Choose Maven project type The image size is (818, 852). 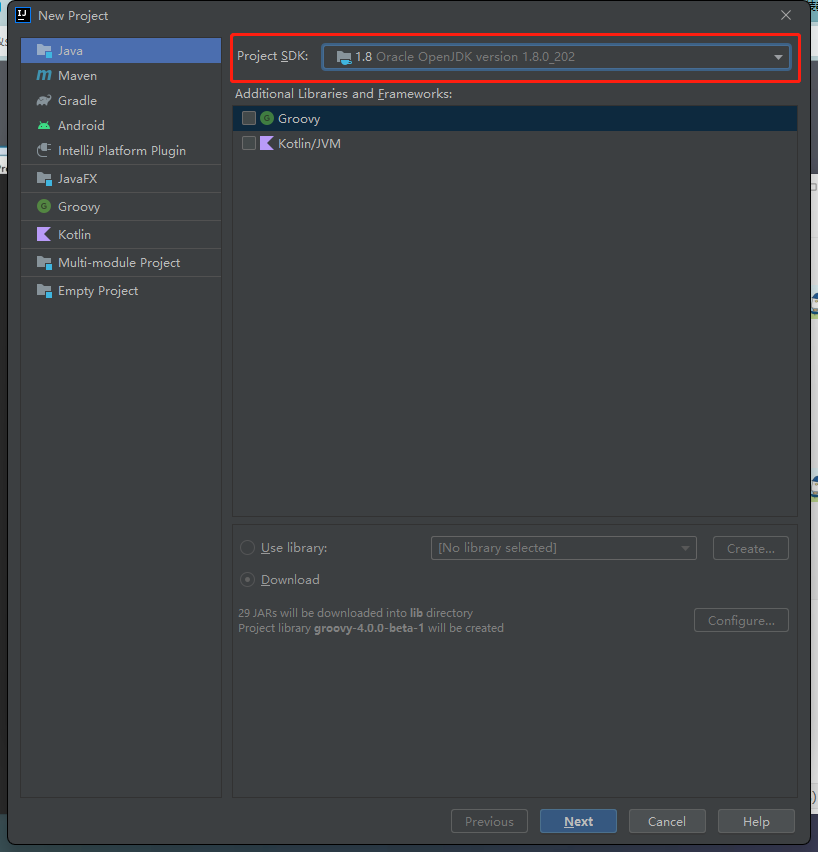pyautogui.click(x=121, y=76)
